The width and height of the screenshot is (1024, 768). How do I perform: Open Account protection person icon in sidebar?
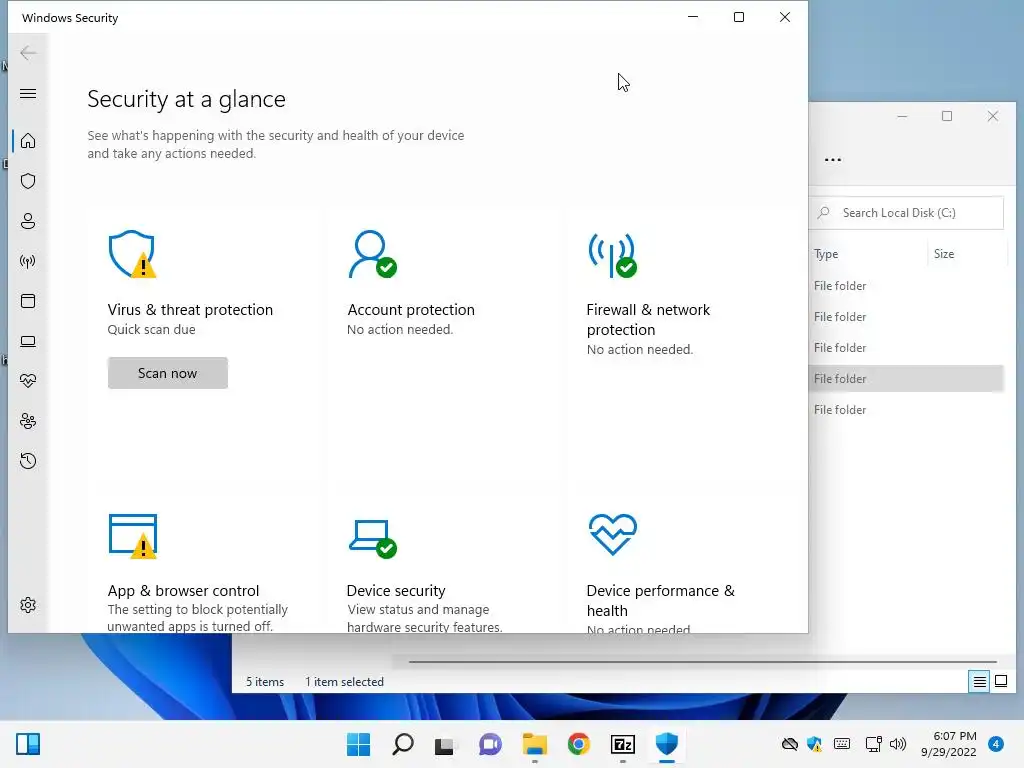(27, 221)
